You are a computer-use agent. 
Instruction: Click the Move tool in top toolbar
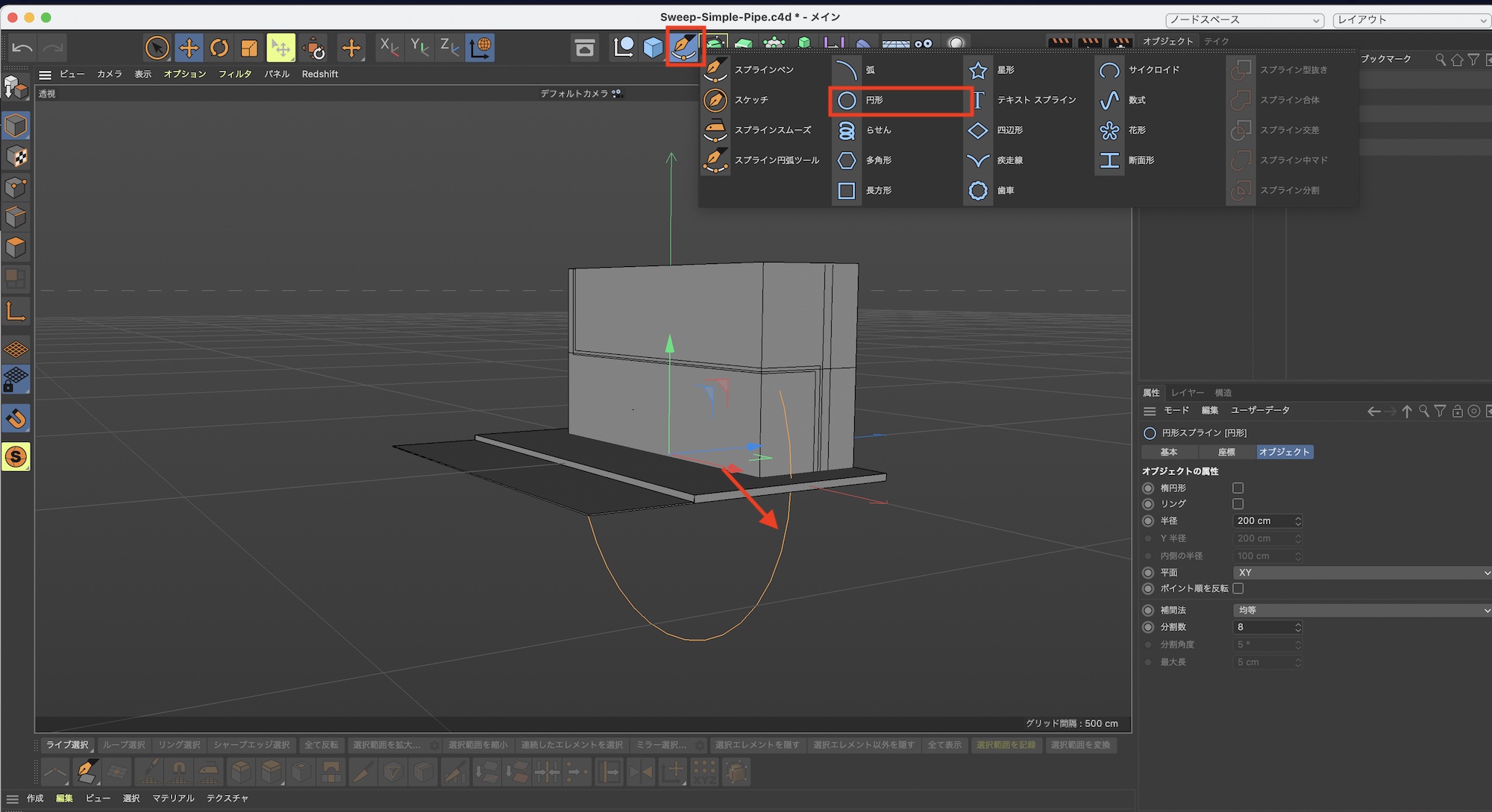tap(189, 48)
